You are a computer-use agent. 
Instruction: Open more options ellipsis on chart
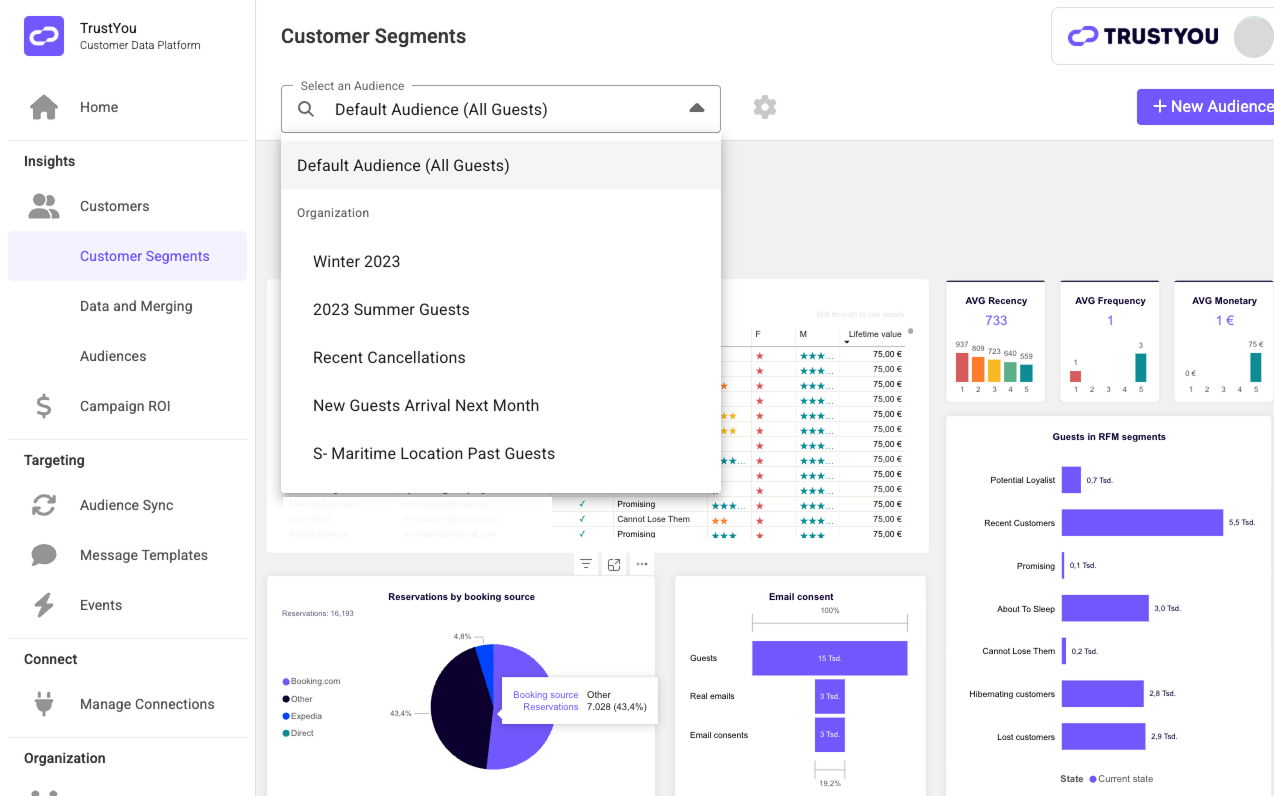pyautogui.click(x=642, y=564)
